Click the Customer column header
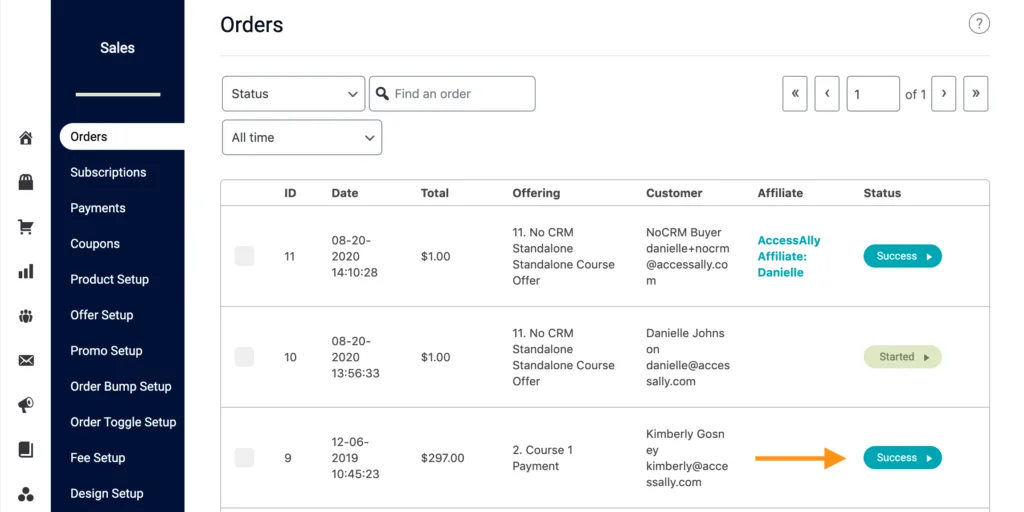 click(675, 193)
